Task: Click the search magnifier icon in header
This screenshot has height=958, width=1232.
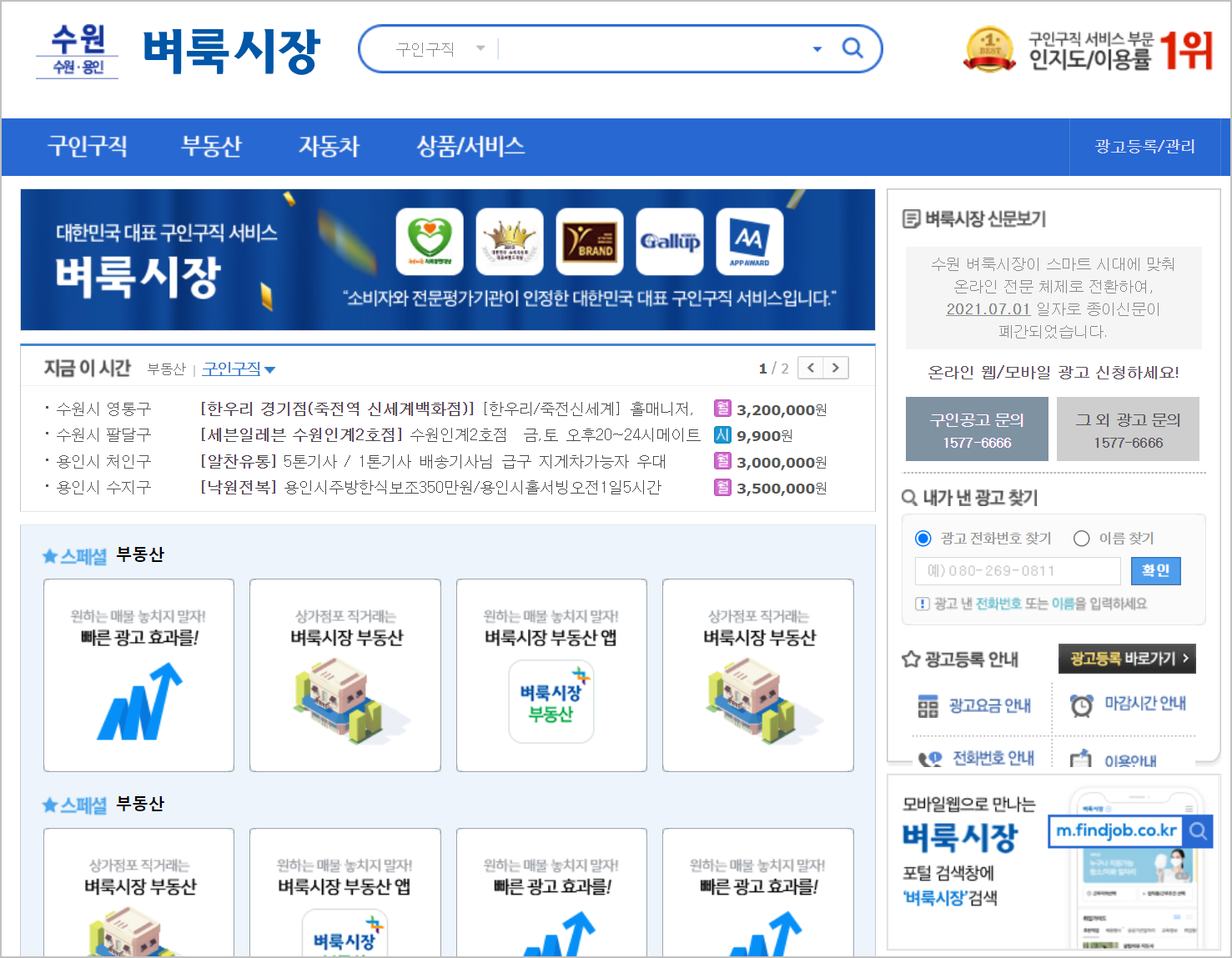Action: pyautogui.click(x=852, y=48)
